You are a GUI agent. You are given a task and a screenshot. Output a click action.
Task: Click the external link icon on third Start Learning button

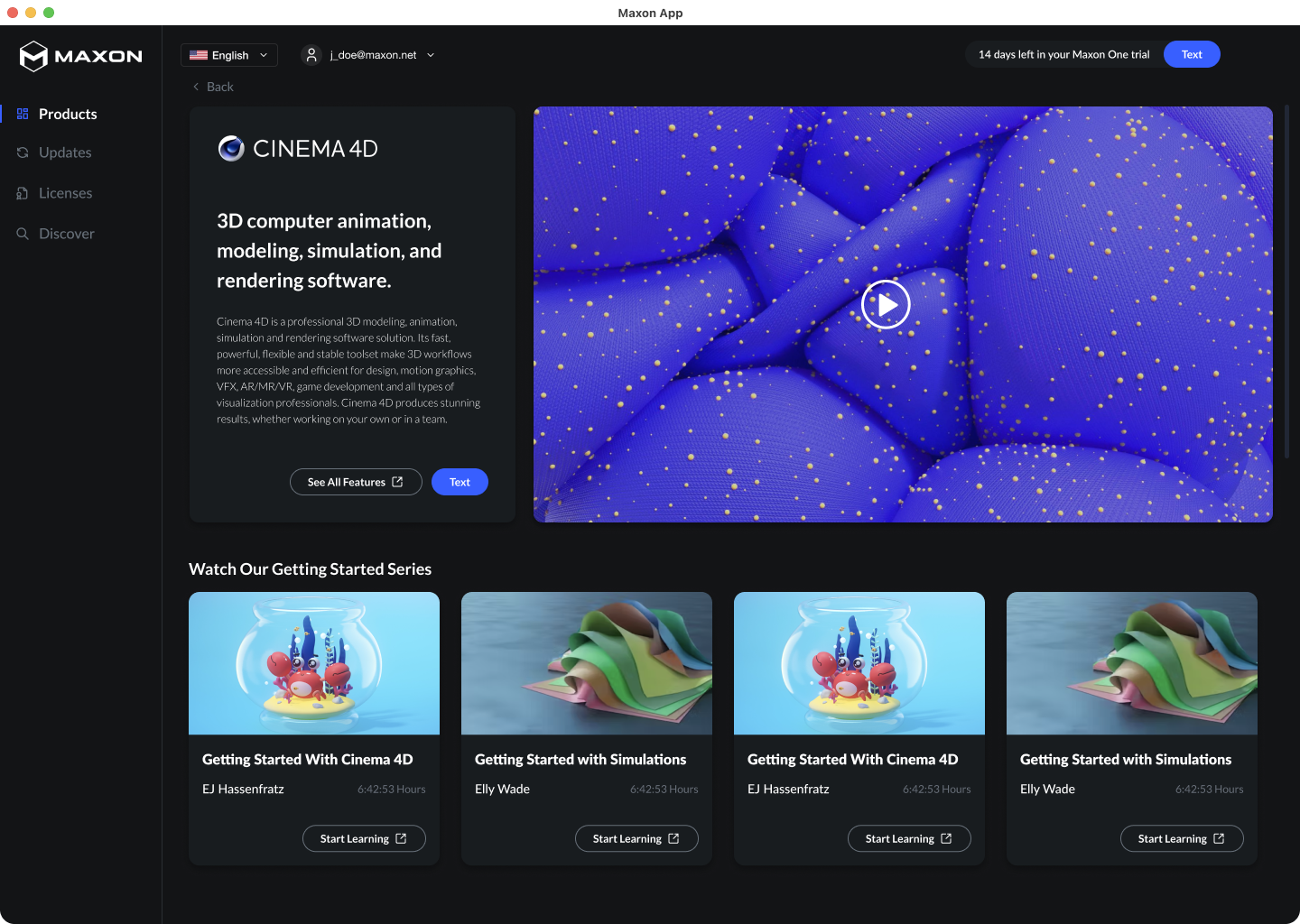coord(946,838)
